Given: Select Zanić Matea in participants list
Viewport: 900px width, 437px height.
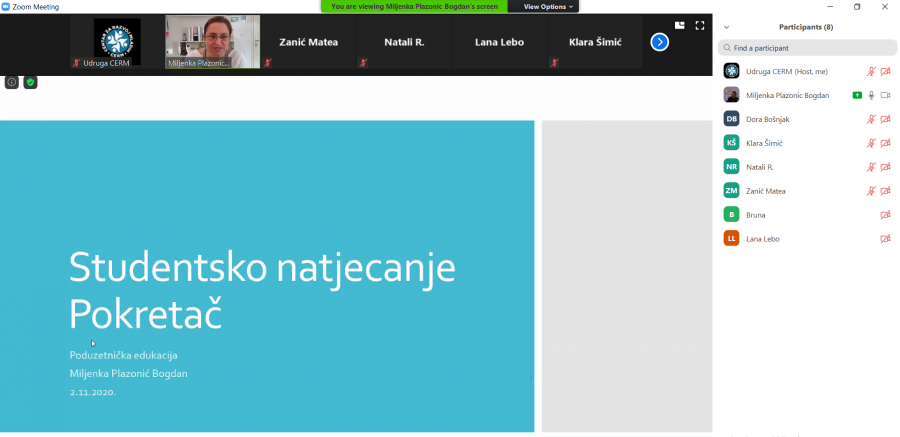Looking at the screenshot, I should (x=765, y=191).
